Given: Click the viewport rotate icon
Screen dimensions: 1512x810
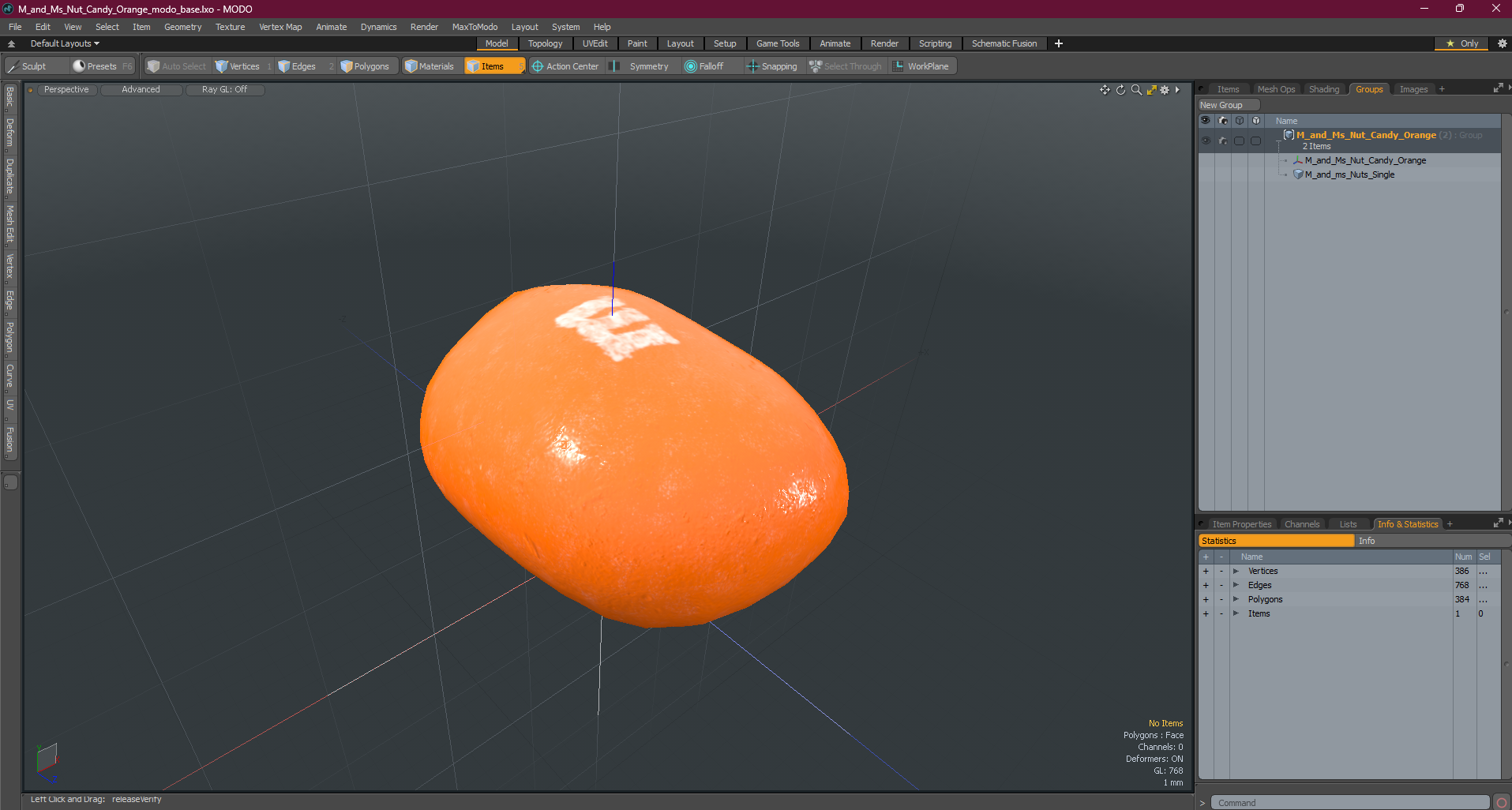Looking at the screenshot, I should click(x=1120, y=90).
